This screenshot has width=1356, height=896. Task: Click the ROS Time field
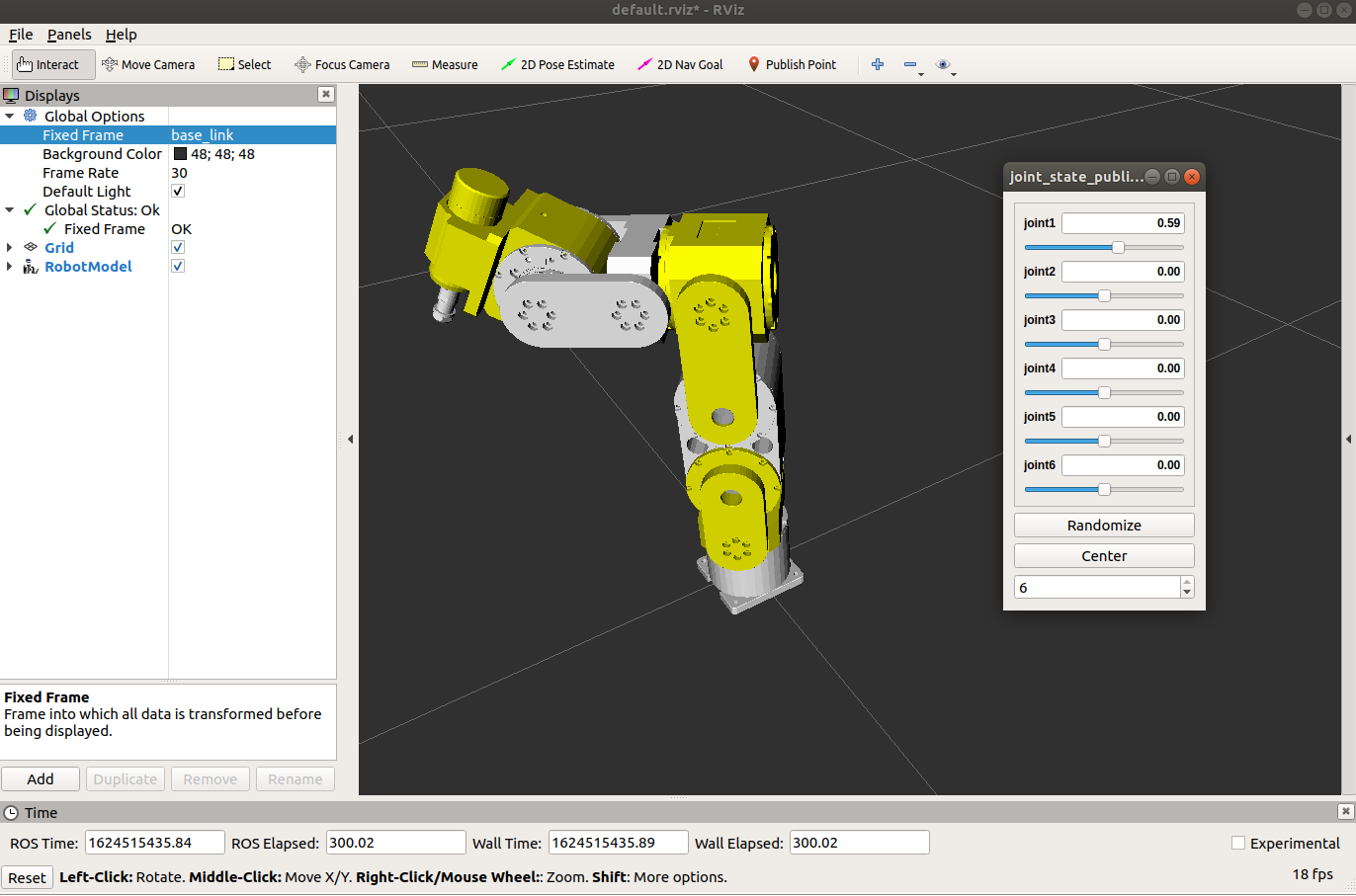[155, 843]
